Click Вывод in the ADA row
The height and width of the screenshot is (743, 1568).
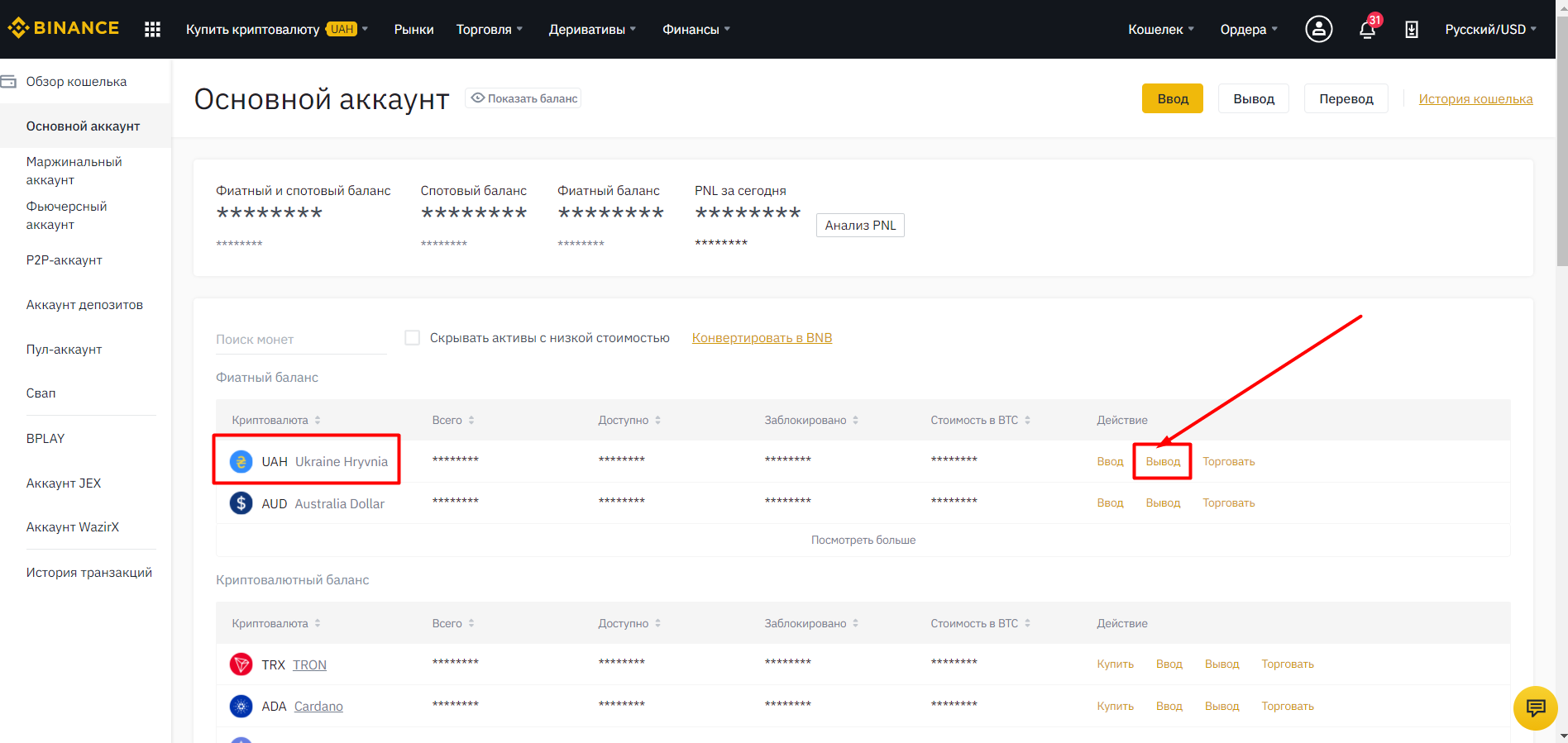(x=1221, y=706)
